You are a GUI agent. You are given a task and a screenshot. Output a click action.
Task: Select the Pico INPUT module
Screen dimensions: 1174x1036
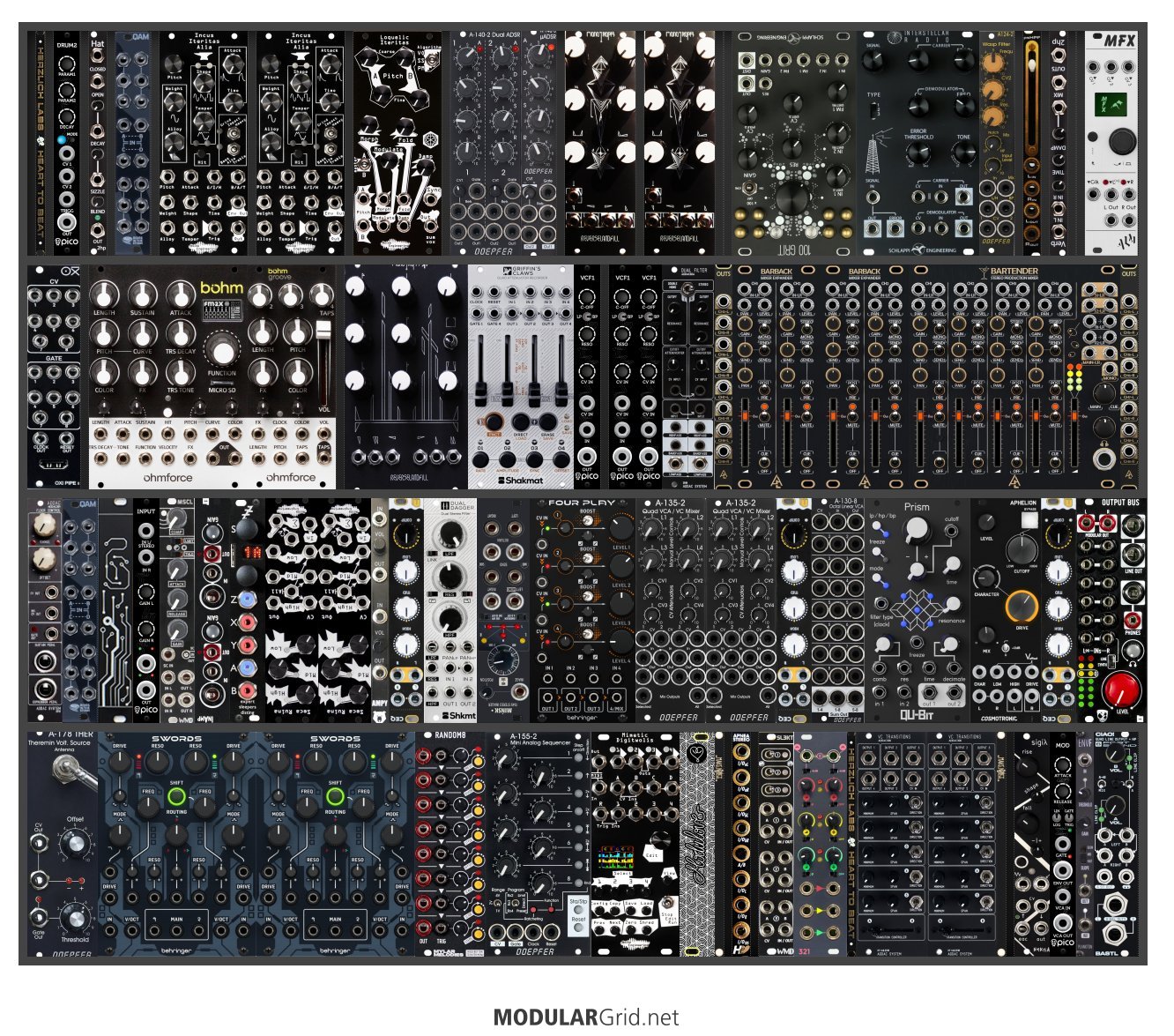point(146,610)
